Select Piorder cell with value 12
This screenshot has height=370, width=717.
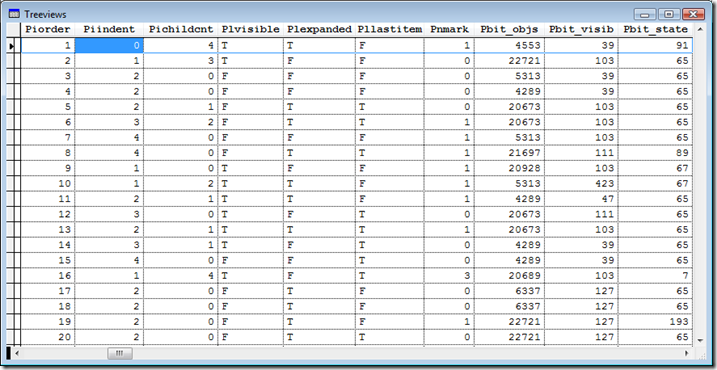(48, 214)
